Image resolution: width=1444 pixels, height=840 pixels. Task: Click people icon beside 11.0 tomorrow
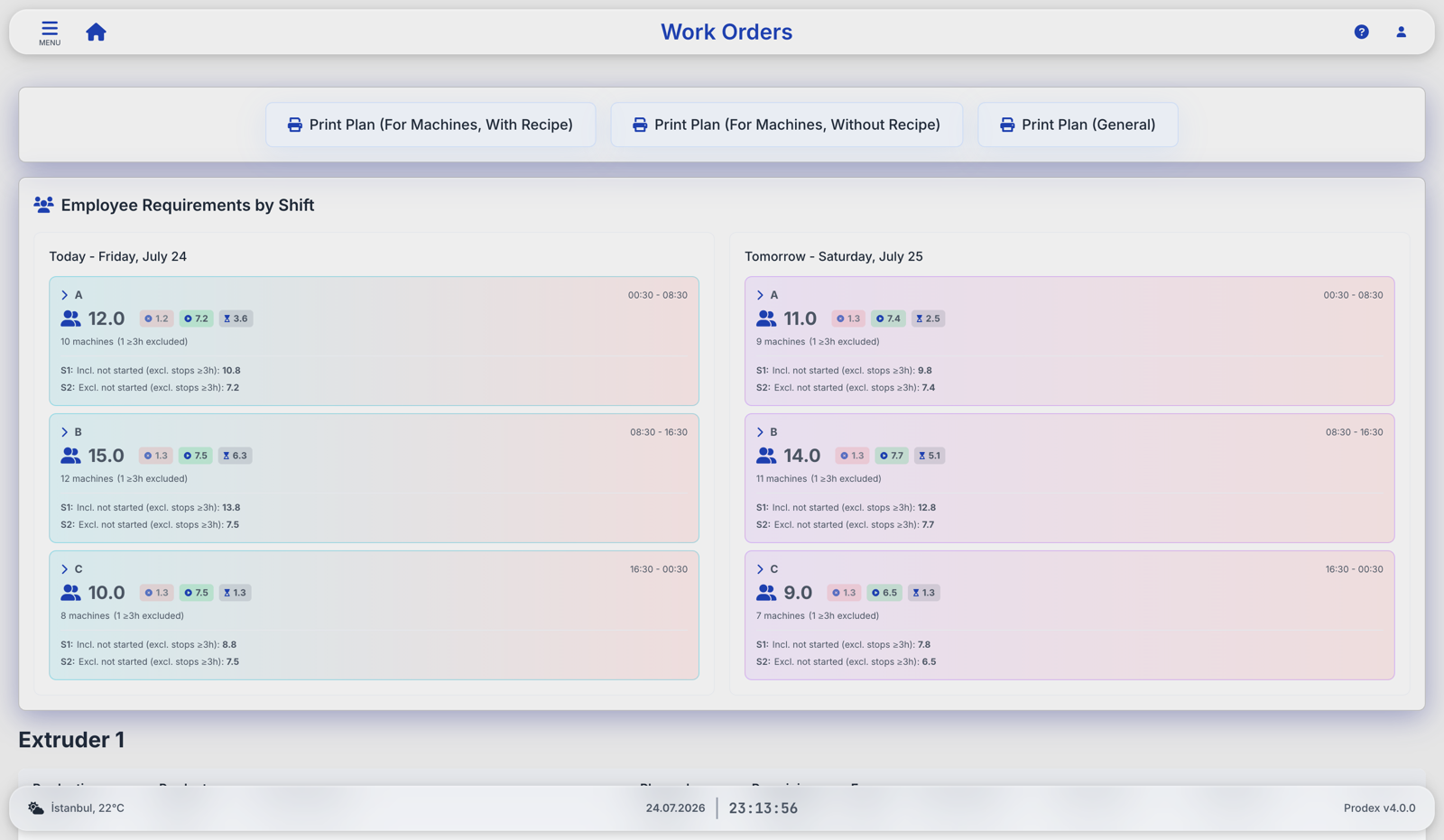tap(766, 318)
